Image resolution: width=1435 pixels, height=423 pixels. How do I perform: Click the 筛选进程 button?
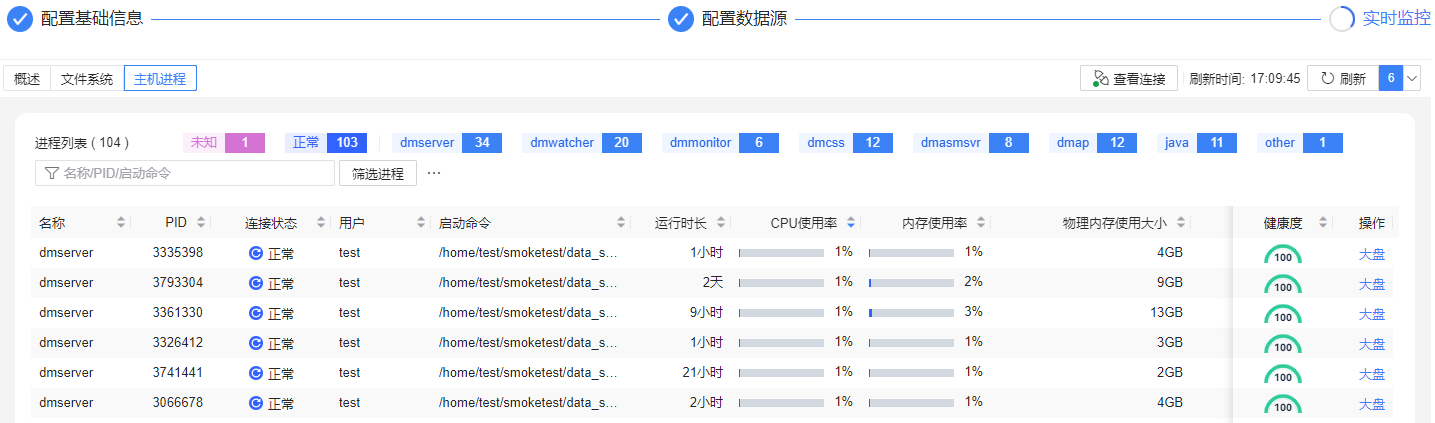point(379,173)
